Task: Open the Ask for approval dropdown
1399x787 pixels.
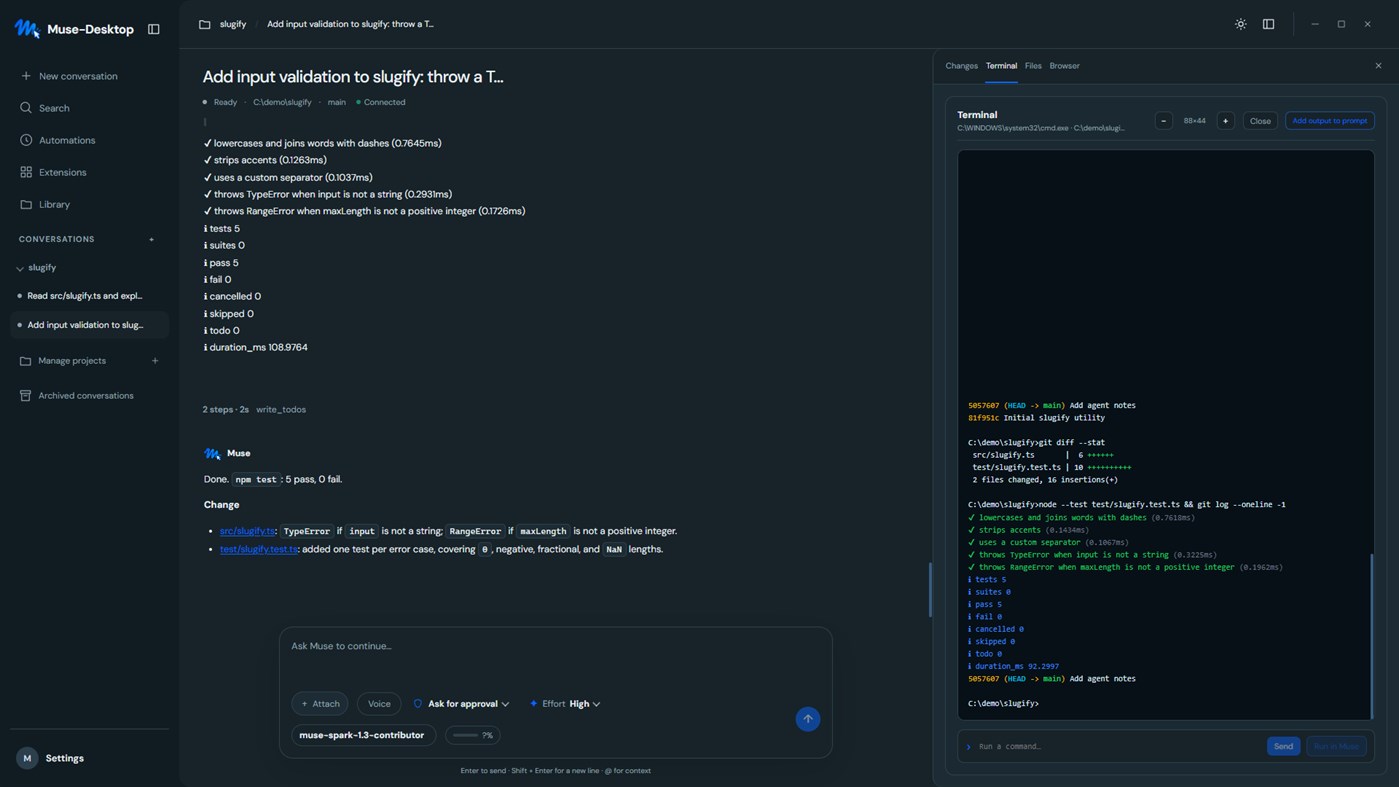Action: (x=461, y=704)
